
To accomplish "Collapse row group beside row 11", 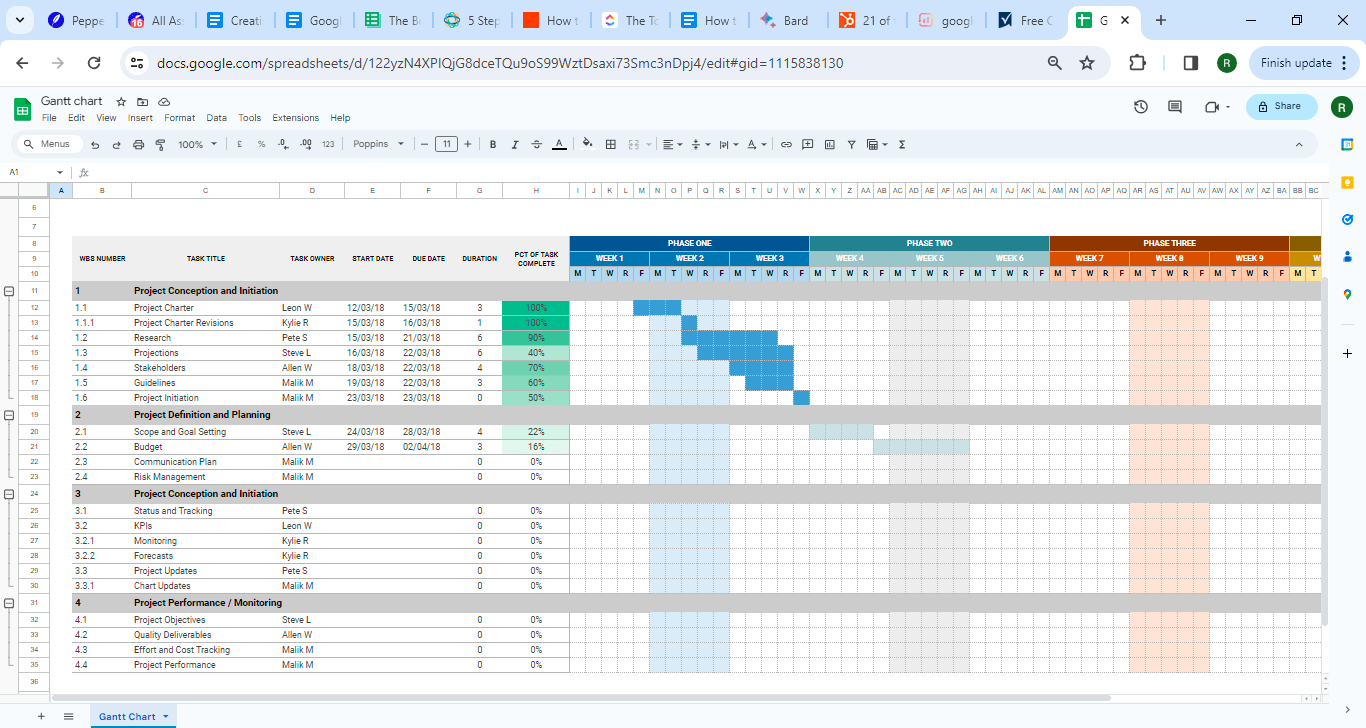I will point(10,291).
